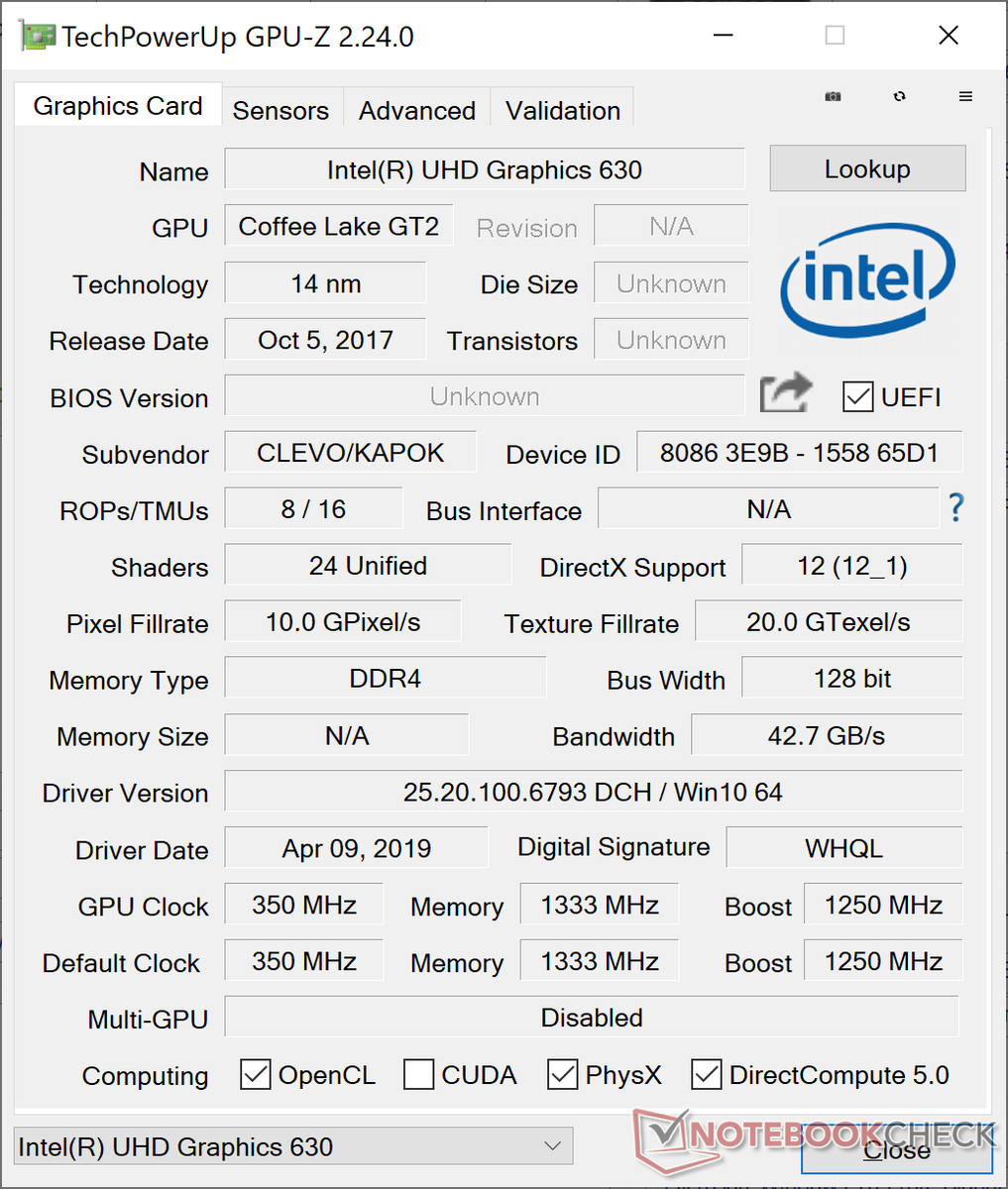Click the GPU-Z app icon in title bar
The height and width of the screenshot is (1189, 1008).
click(x=37, y=37)
